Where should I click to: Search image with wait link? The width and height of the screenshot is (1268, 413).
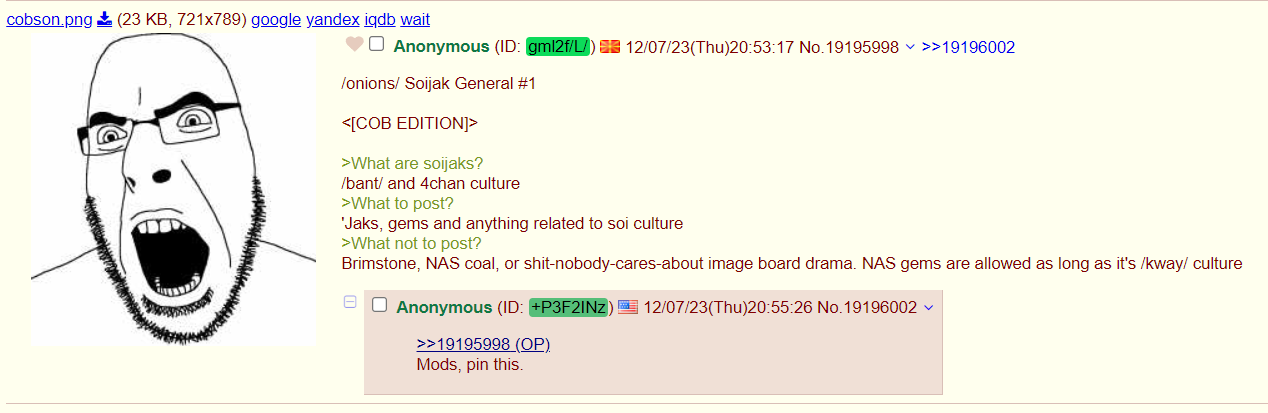[x=415, y=19]
